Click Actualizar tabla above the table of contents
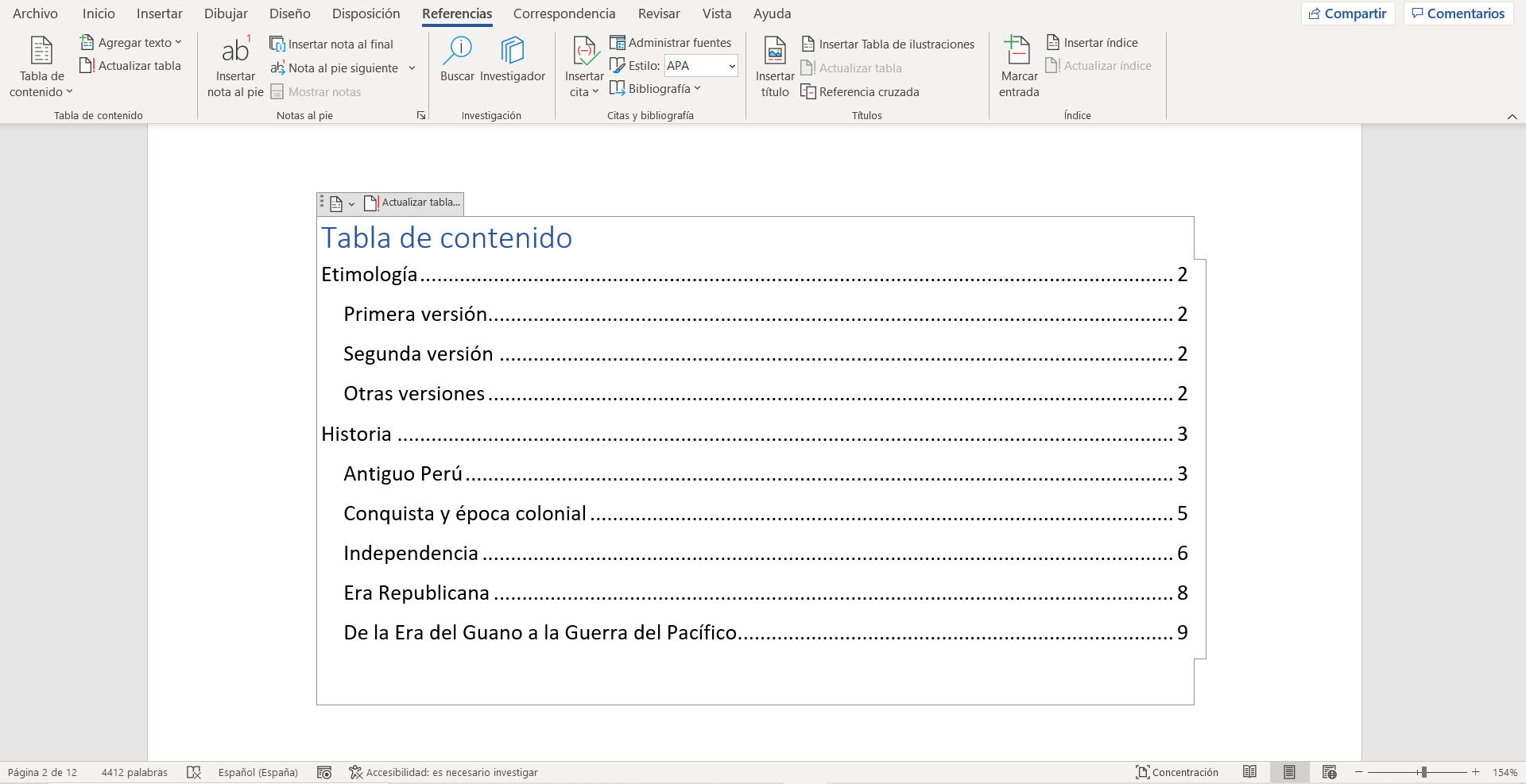Viewport: 1526px width, 784px height. (412, 203)
